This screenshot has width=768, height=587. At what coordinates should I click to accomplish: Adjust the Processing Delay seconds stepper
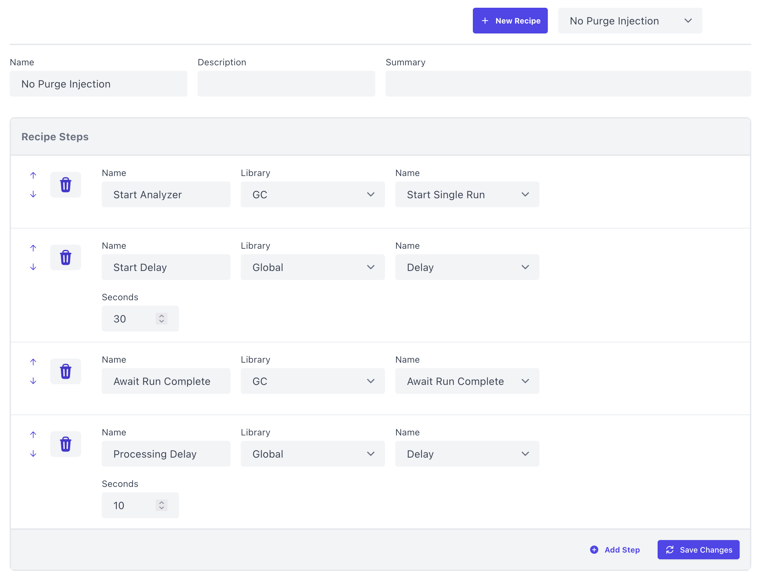click(x=161, y=506)
